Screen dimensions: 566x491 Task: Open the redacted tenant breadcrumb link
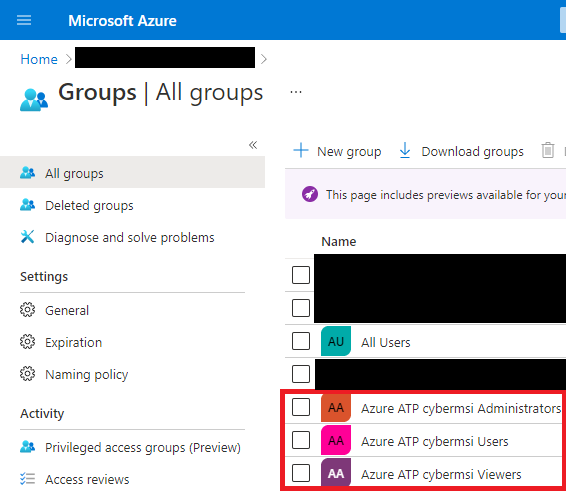click(165, 57)
